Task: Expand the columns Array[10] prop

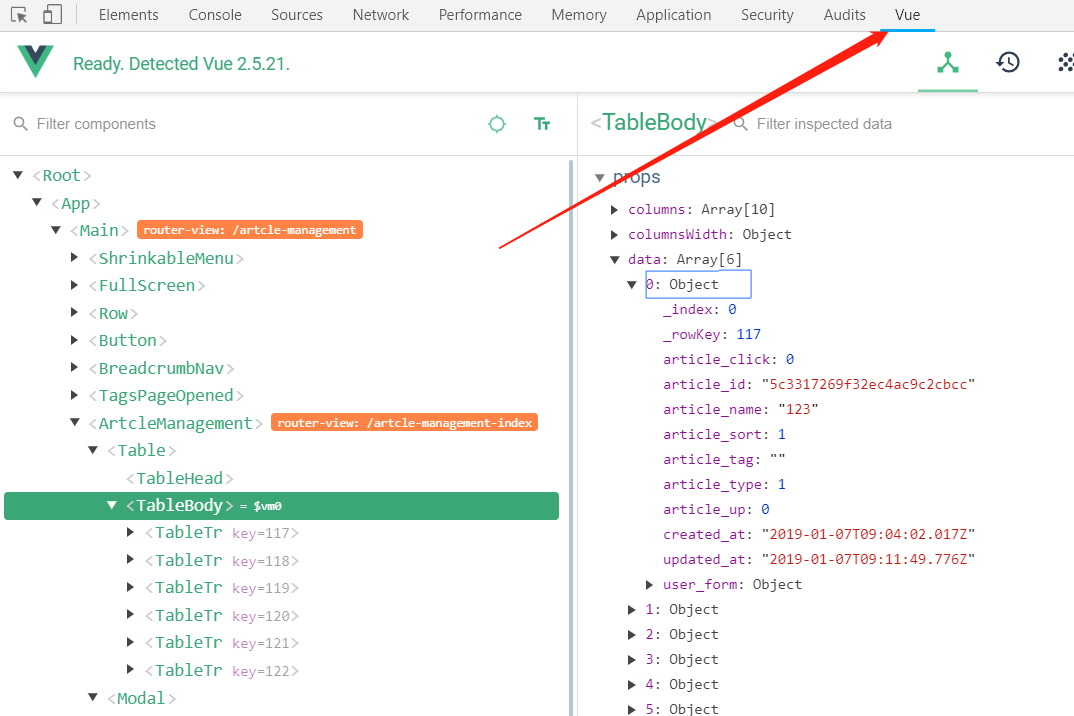Action: (614, 210)
